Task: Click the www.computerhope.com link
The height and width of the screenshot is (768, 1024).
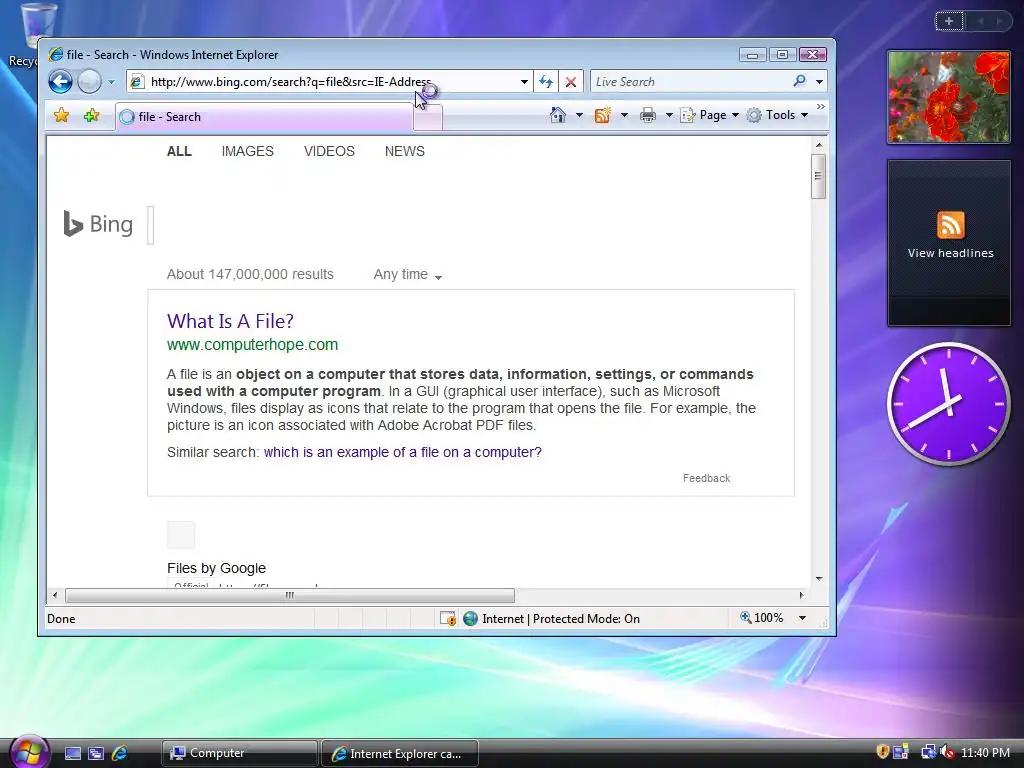Action: pos(253,345)
